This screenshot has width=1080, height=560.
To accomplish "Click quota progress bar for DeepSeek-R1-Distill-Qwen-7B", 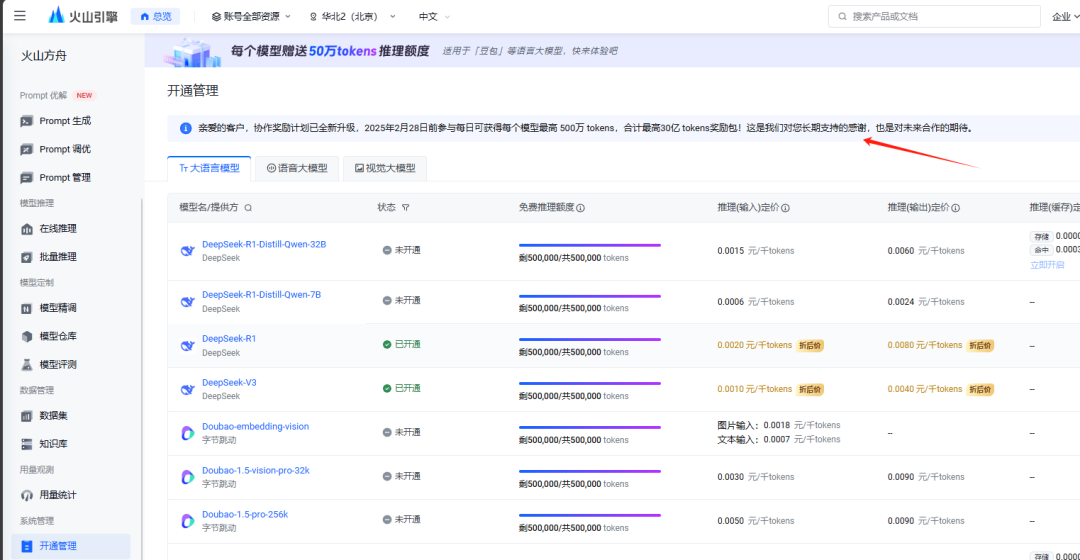I will (x=590, y=296).
